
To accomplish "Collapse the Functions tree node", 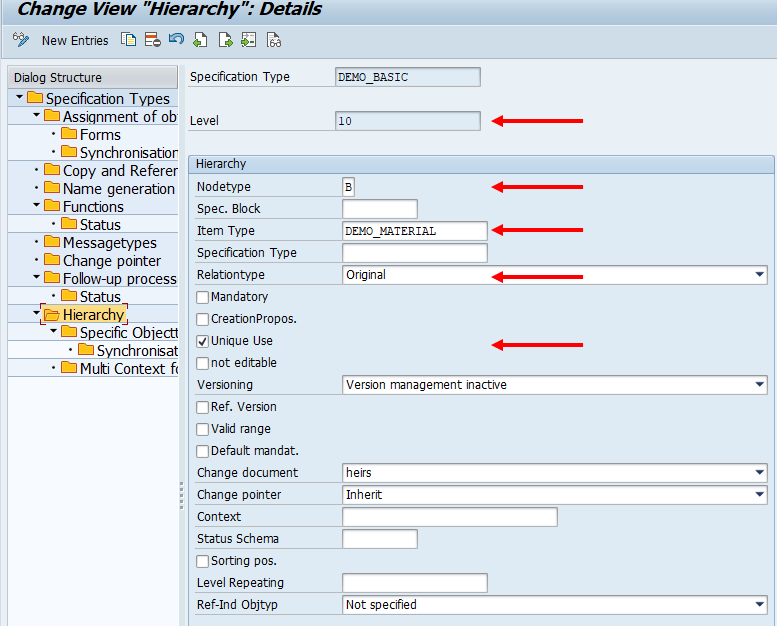I will point(36,206).
